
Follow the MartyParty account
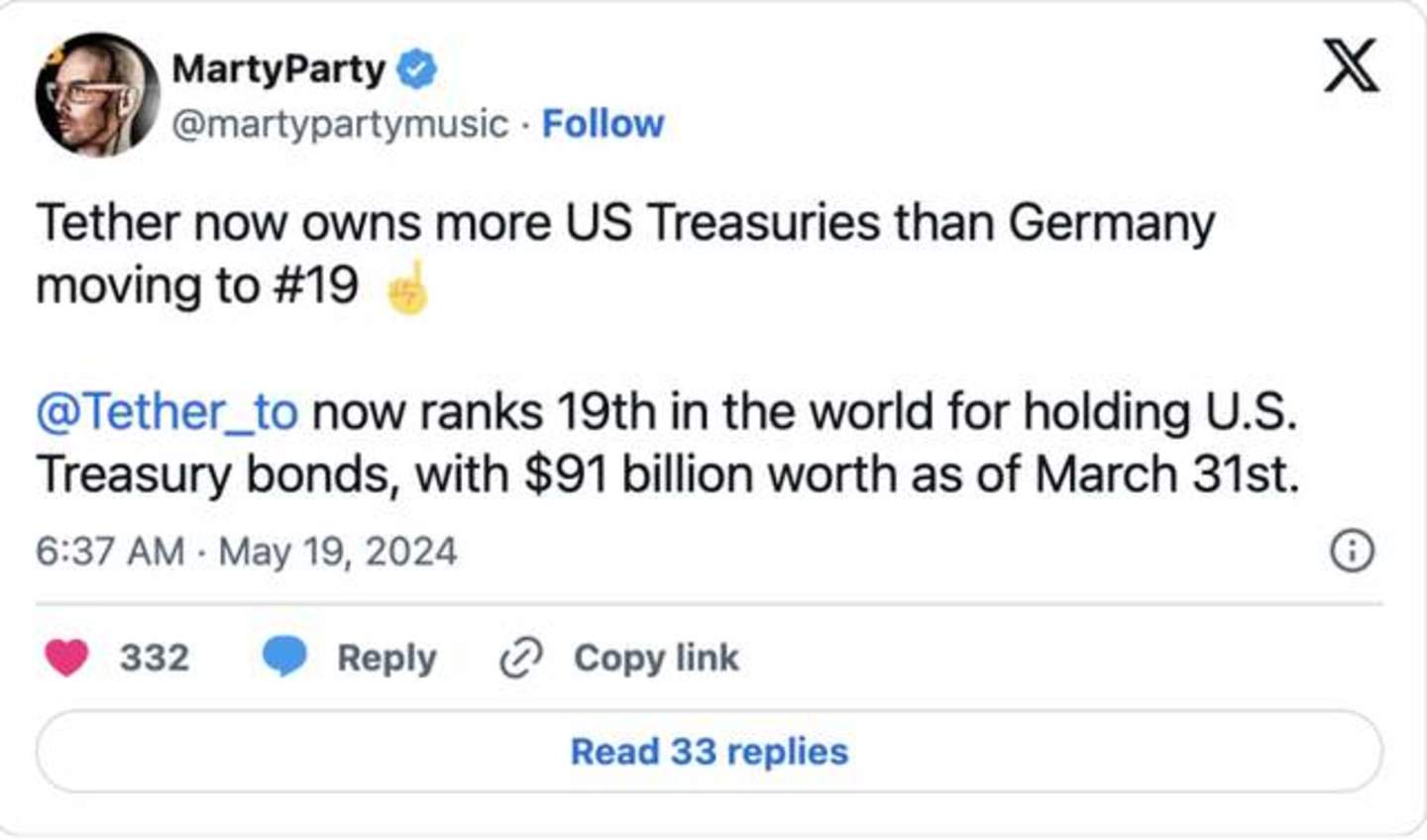point(603,124)
